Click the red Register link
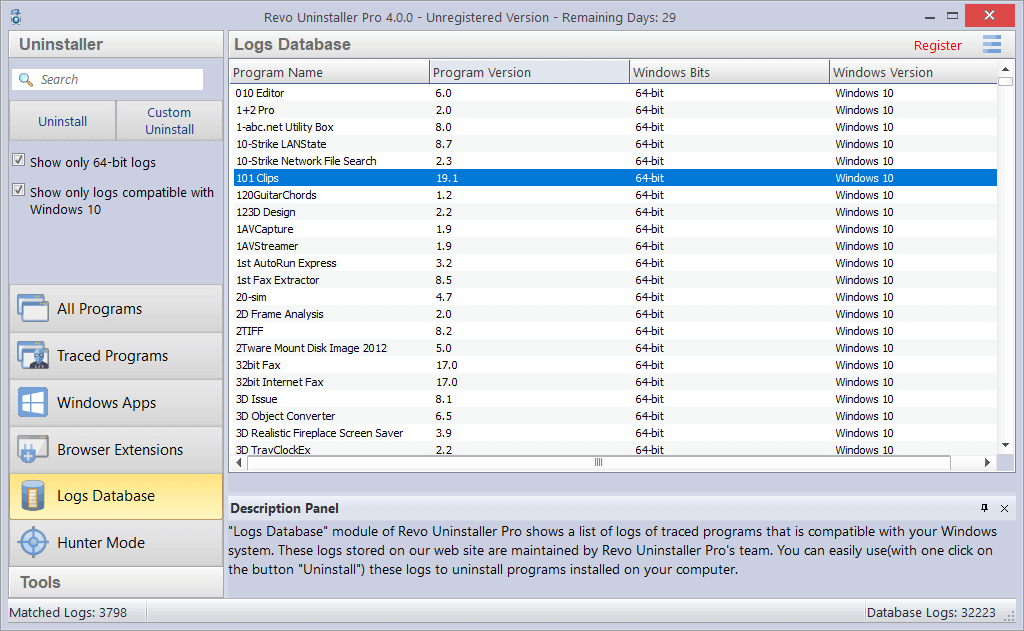1024x631 pixels. [x=937, y=46]
